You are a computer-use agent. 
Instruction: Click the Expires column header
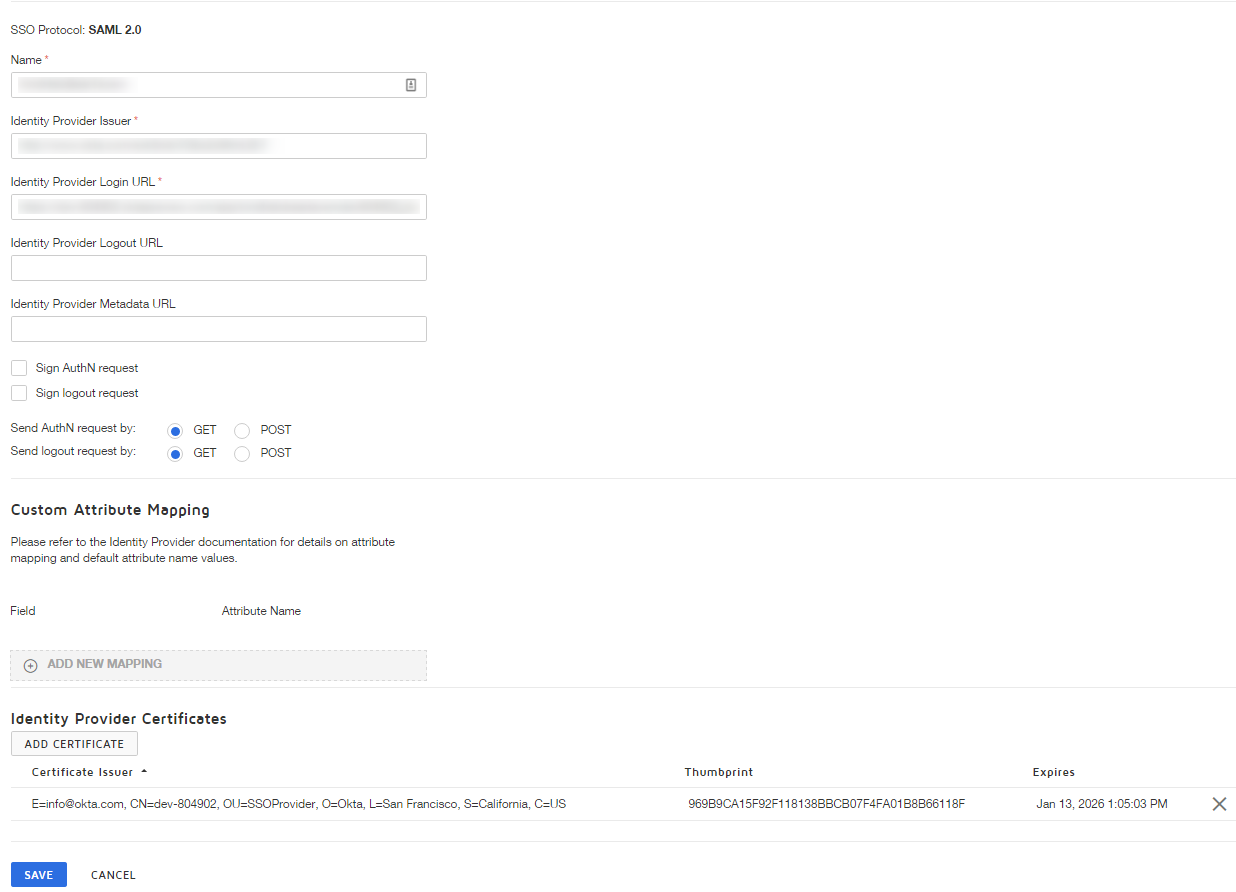(1053, 771)
